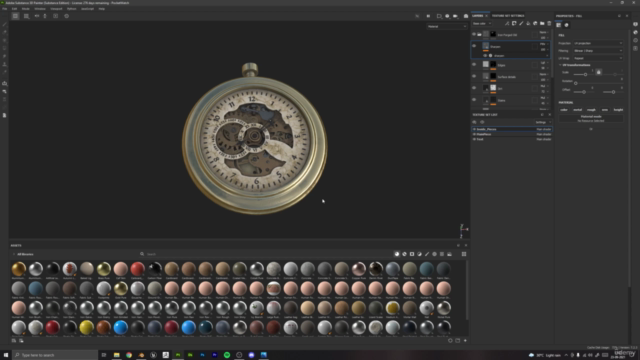Open the viewport Material mode dropdown

(x=447, y=27)
